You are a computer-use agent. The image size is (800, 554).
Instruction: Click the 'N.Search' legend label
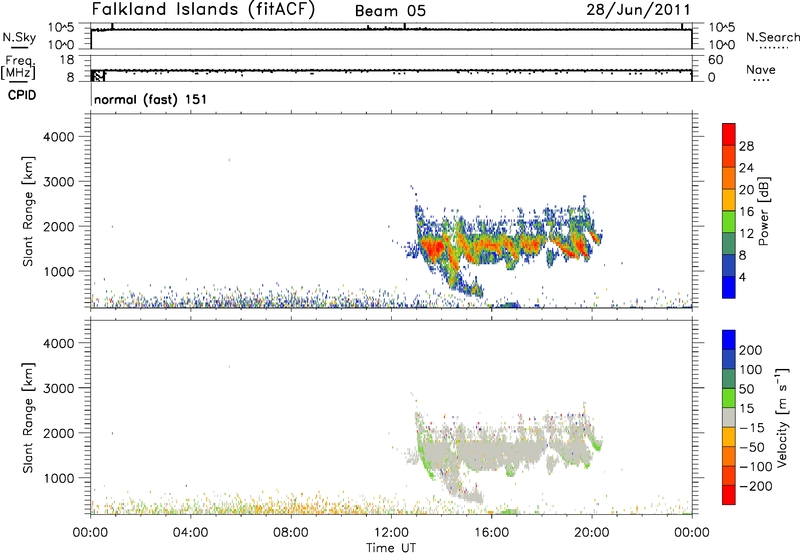click(772, 37)
